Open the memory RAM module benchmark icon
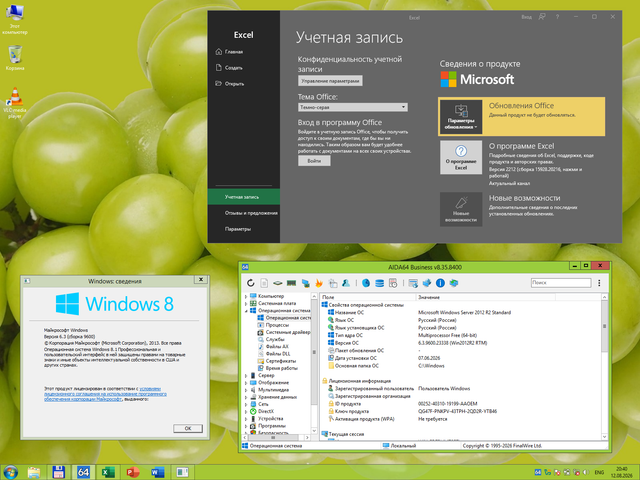The image size is (640, 480). click(x=291, y=283)
